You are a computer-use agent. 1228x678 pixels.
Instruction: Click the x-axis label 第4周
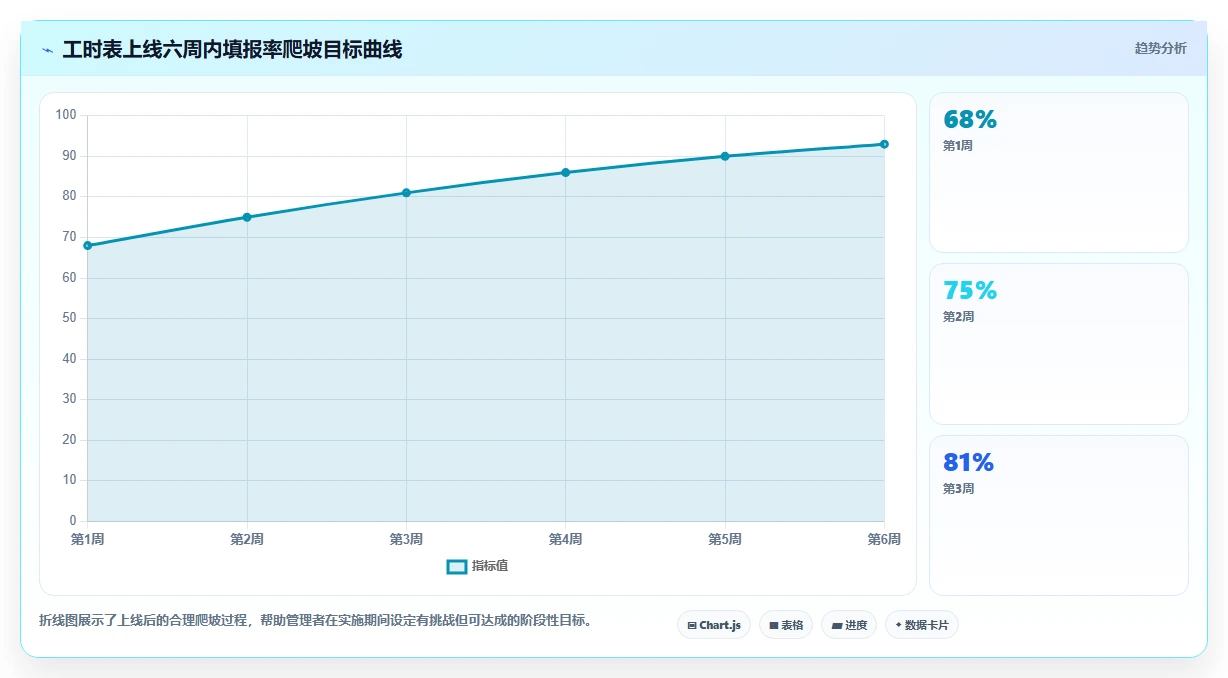click(566, 540)
